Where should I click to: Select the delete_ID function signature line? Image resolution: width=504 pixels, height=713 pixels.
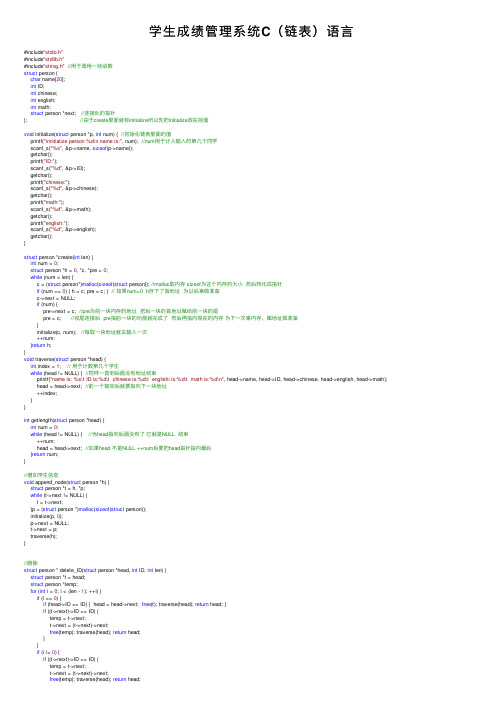[x=95, y=570]
